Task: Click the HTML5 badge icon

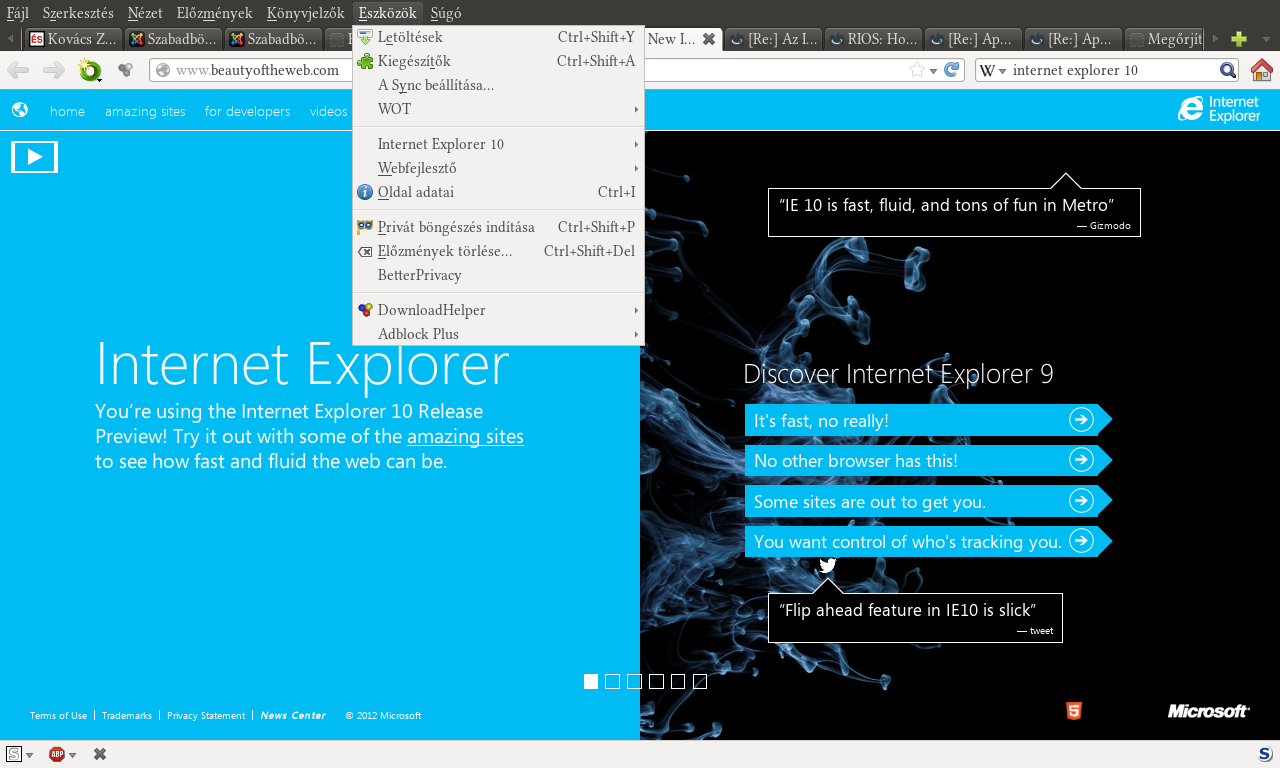Action: (1073, 711)
